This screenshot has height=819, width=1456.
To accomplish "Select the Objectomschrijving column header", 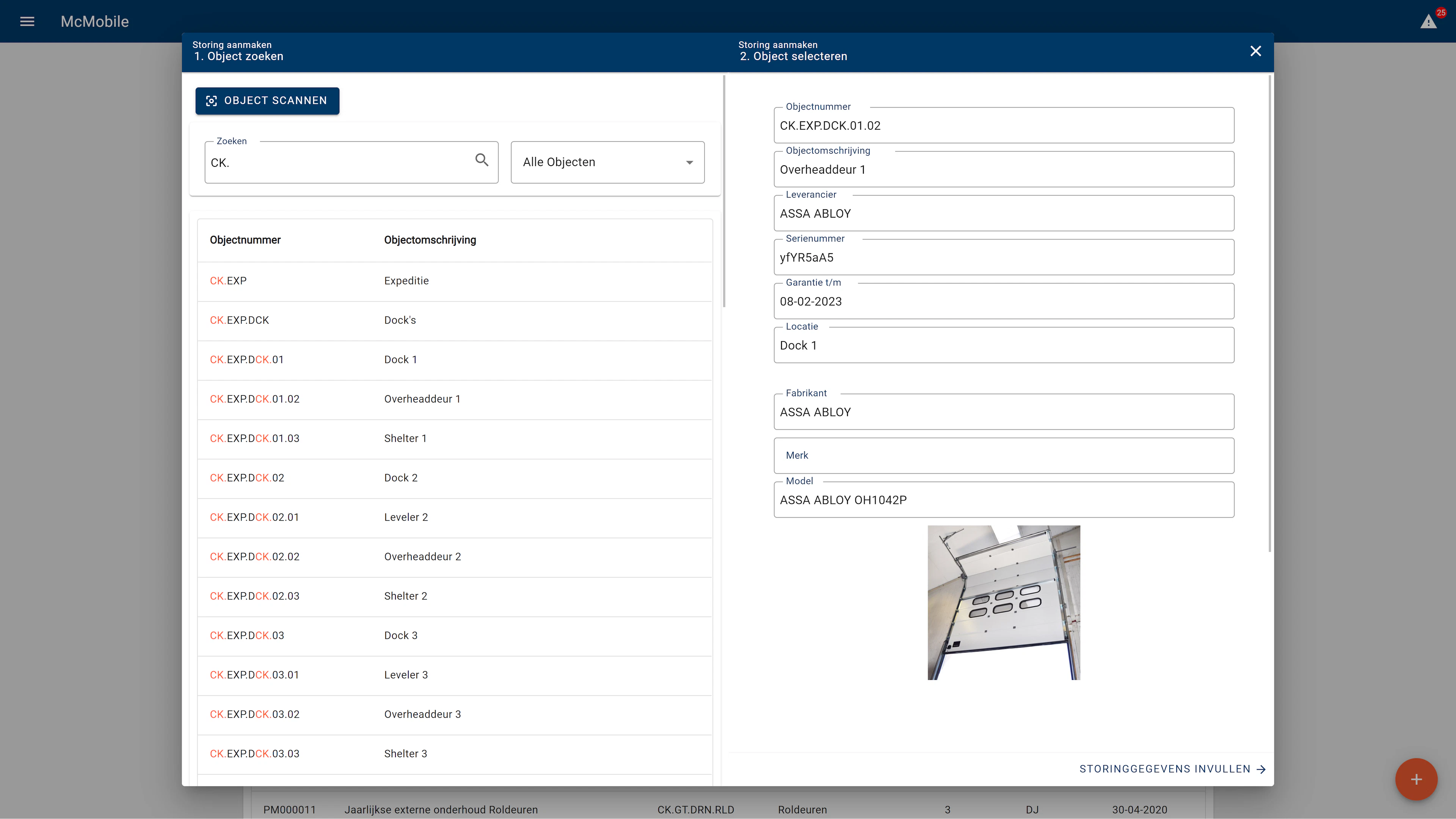I will [x=430, y=240].
